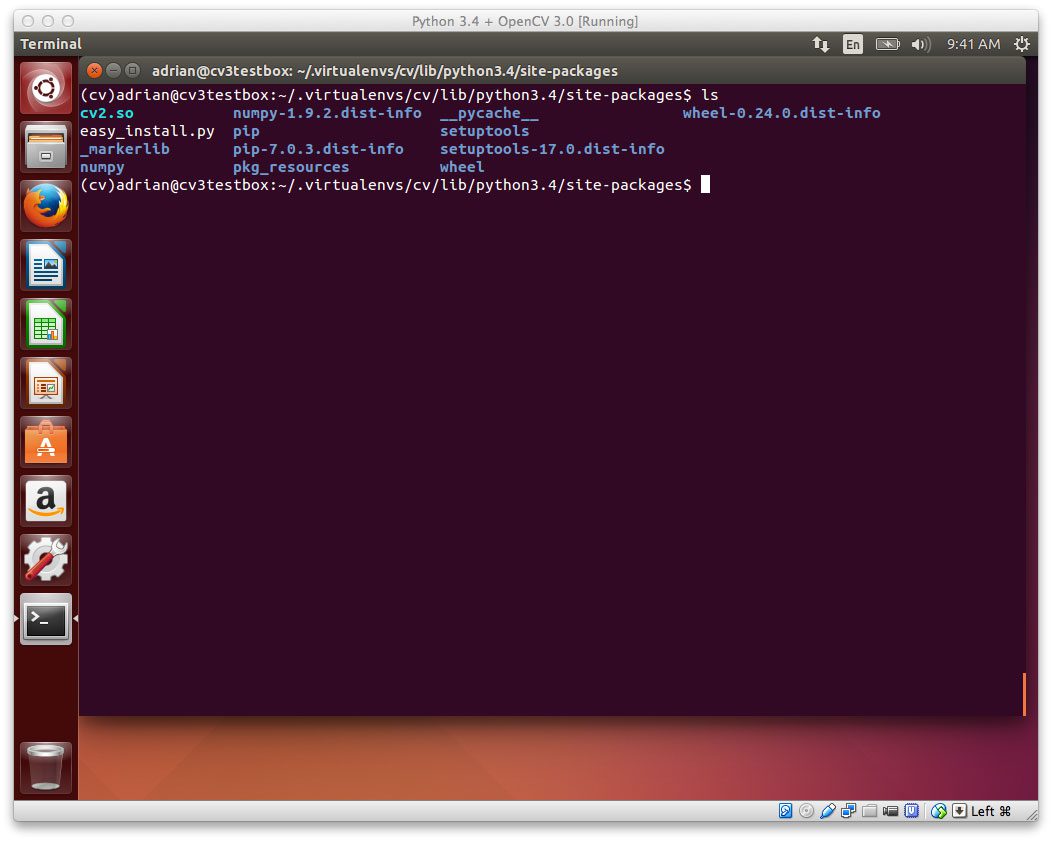Open the Ubuntu Software Center
Screen dimensions: 1052x841
(x=45, y=441)
